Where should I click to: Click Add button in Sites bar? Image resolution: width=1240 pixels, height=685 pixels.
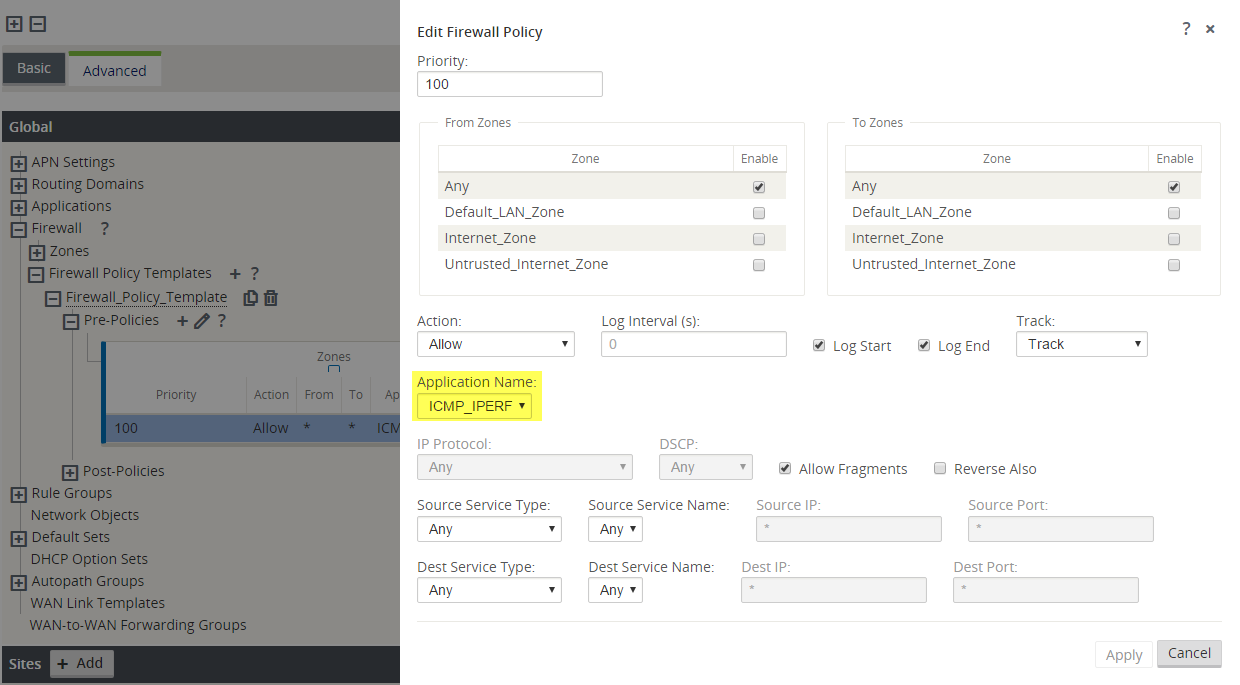[82, 663]
